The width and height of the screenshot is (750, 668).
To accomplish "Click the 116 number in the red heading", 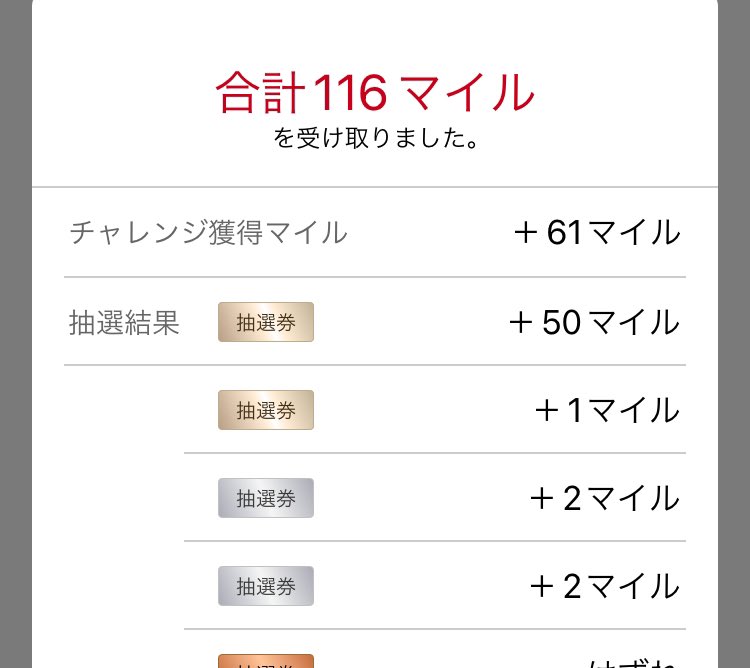I will tap(351, 92).
